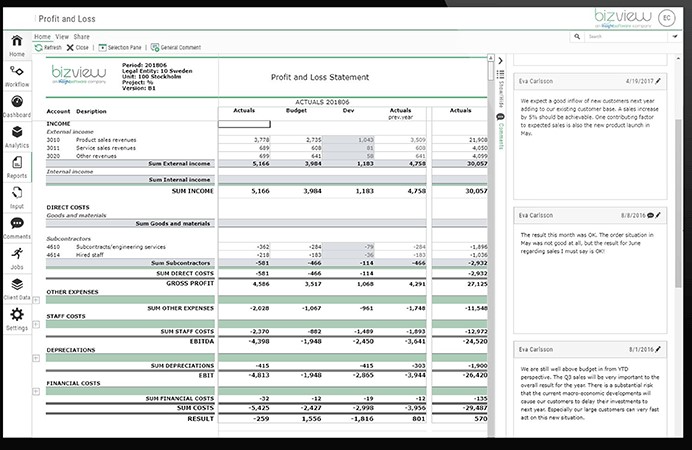The height and width of the screenshot is (450, 692).
Task: Open the Selection Pane
Action: click(120, 47)
